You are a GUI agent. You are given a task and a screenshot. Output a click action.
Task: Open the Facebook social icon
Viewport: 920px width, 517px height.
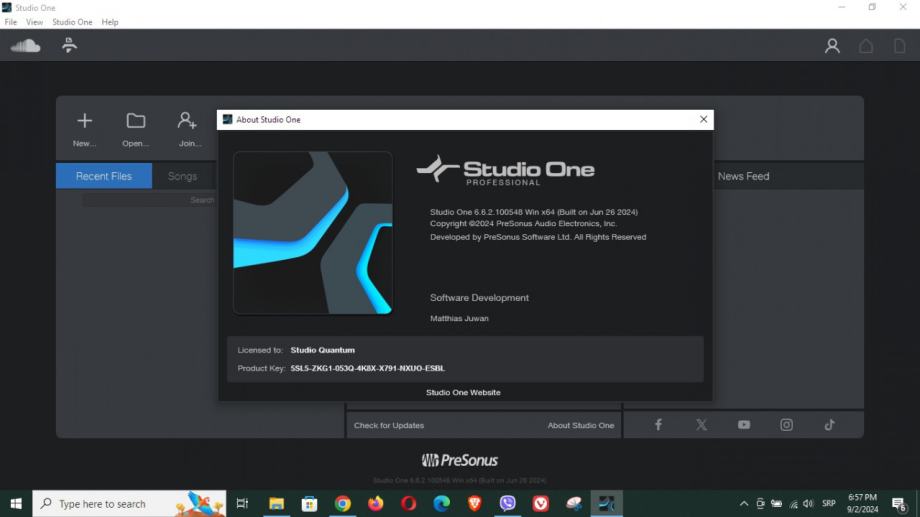pyautogui.click(x=658, y=424)
